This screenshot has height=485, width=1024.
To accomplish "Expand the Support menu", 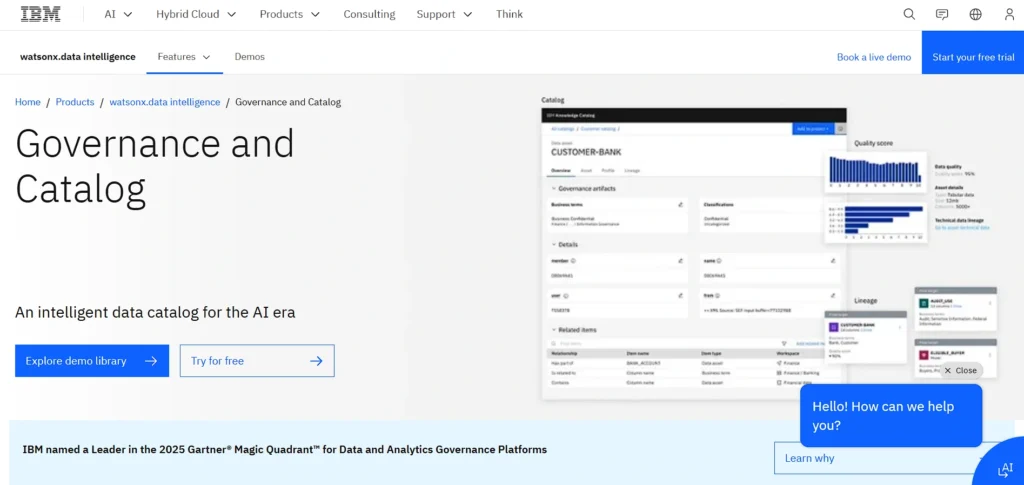I will (444, 14).
